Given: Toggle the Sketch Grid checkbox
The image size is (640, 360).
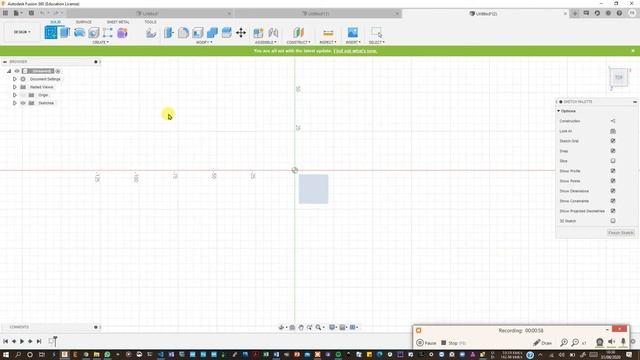Looking at the screenshot, I should 613,141.
